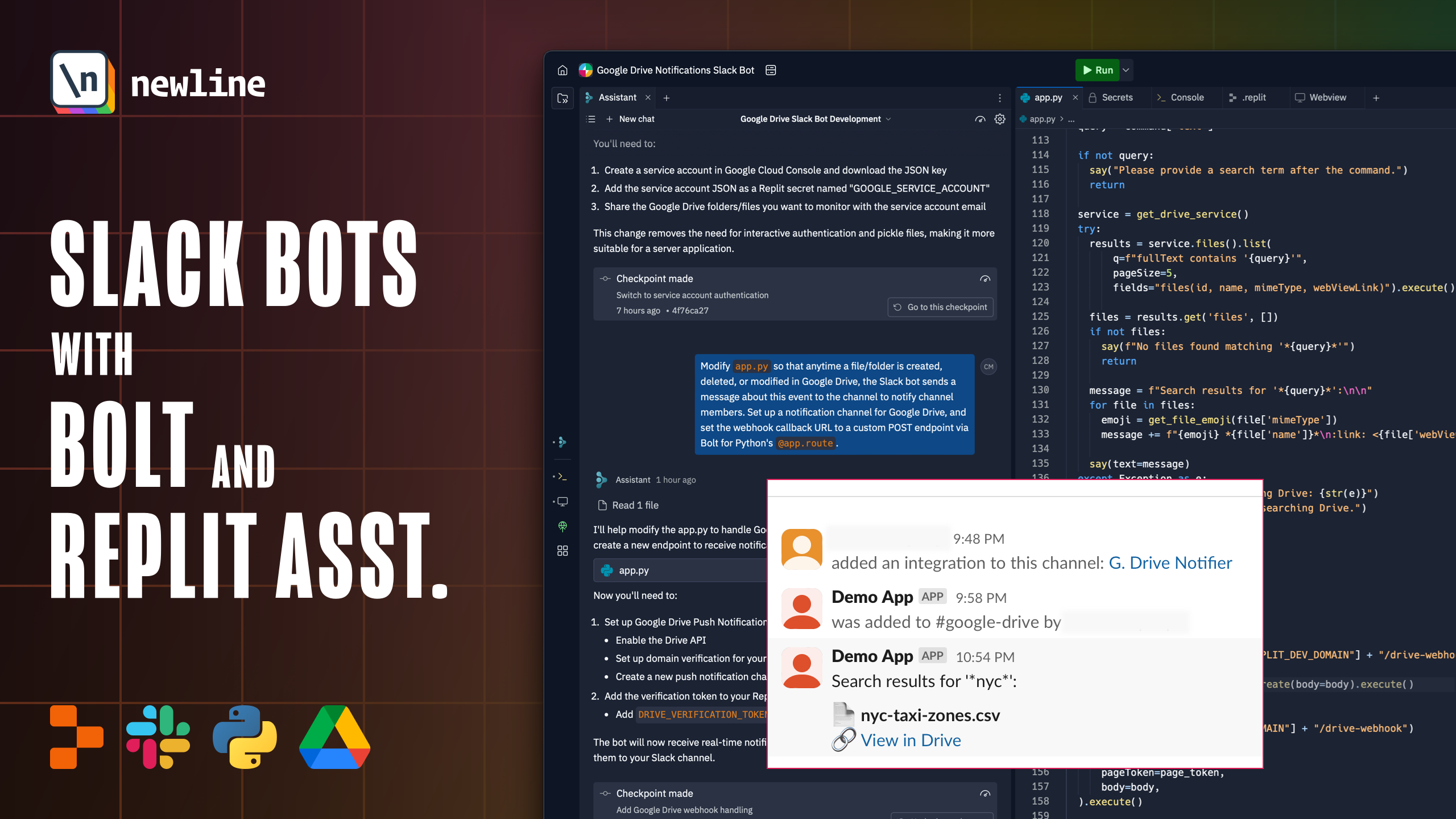
Task: Switch to the Secrets tab
Action: (1116, 98)
